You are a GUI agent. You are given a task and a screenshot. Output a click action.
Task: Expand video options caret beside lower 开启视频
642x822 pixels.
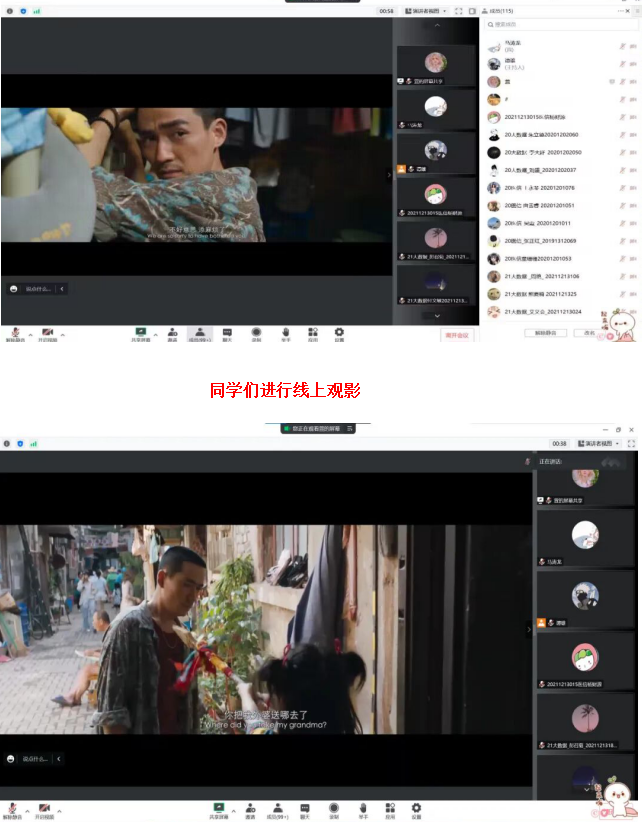click(59, 811)
